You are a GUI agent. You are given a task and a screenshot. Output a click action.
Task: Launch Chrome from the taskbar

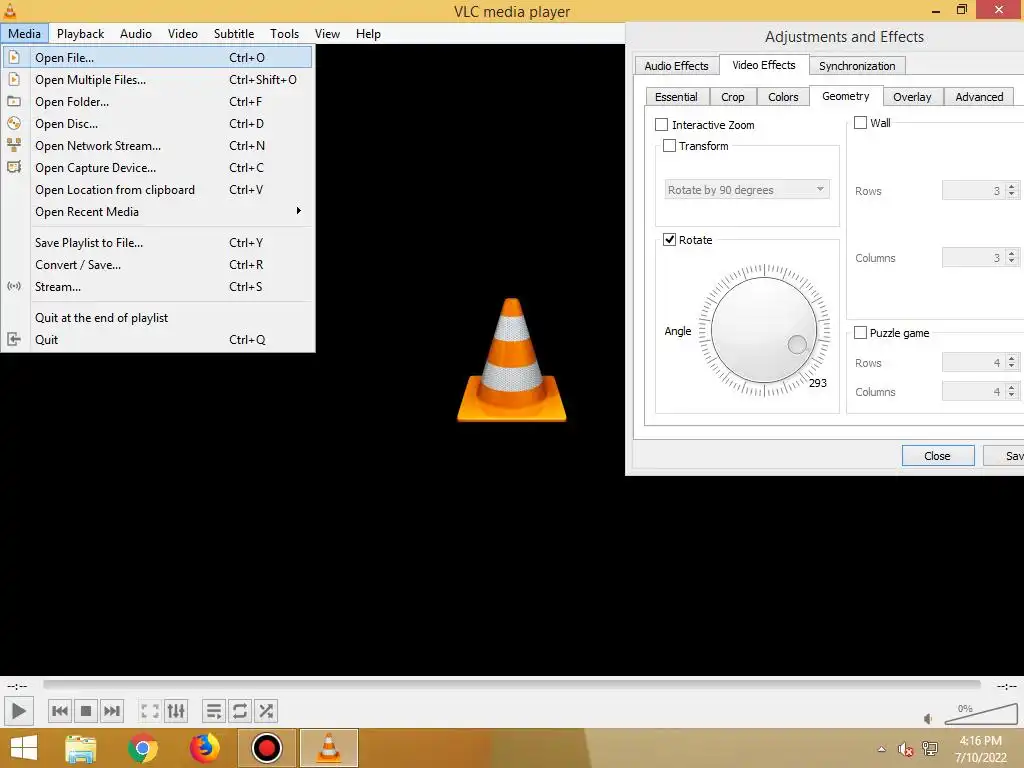click(x=142, y=748)
